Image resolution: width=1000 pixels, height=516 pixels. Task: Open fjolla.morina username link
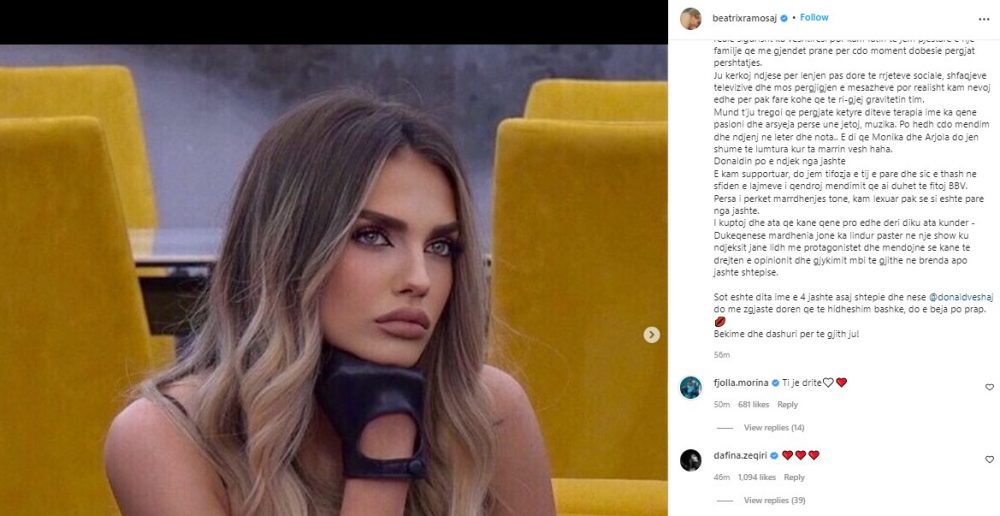(x=740, y=383)
